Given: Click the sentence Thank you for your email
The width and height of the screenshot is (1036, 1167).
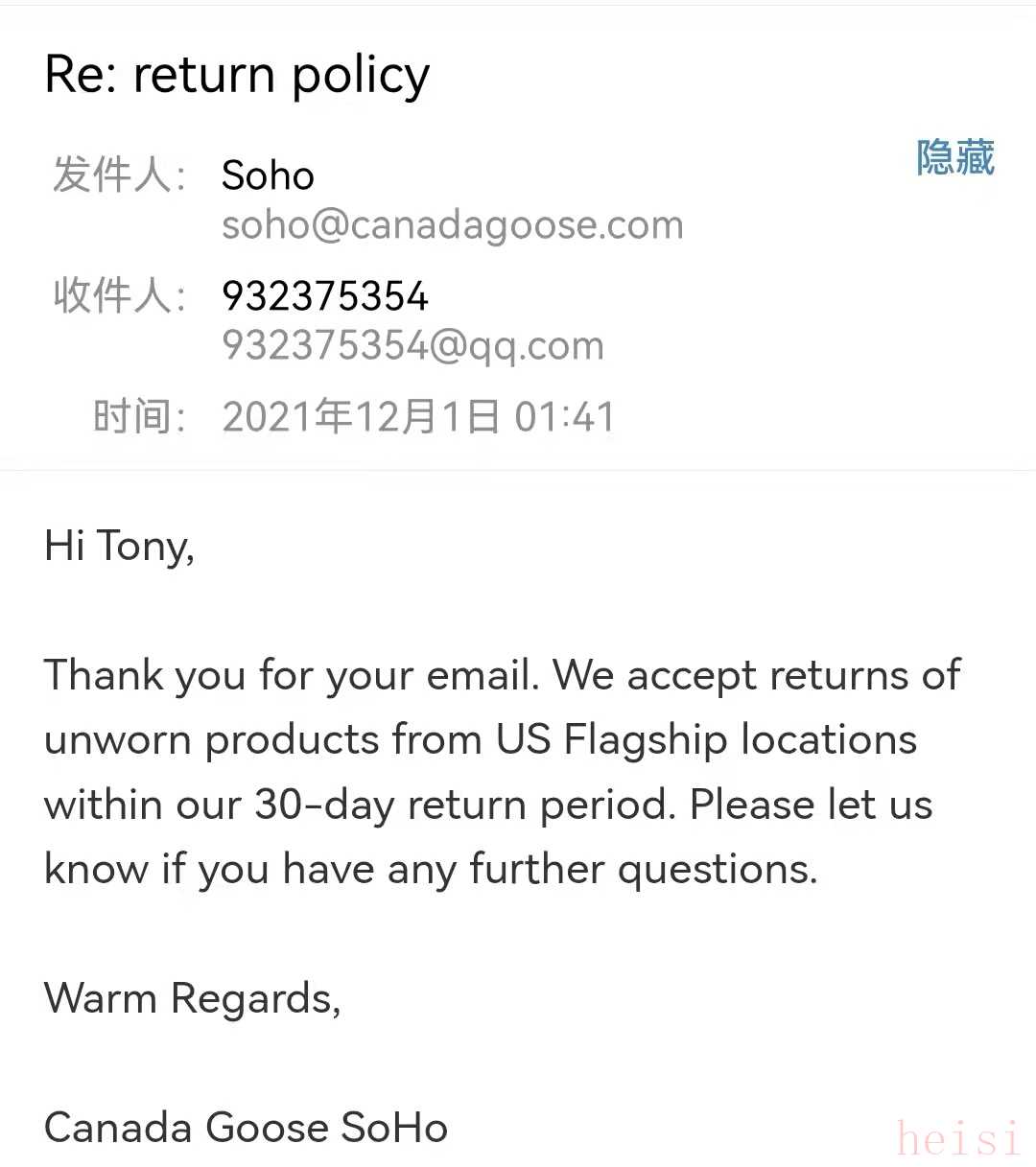Looking at the screenshot, I should (291, 675).
